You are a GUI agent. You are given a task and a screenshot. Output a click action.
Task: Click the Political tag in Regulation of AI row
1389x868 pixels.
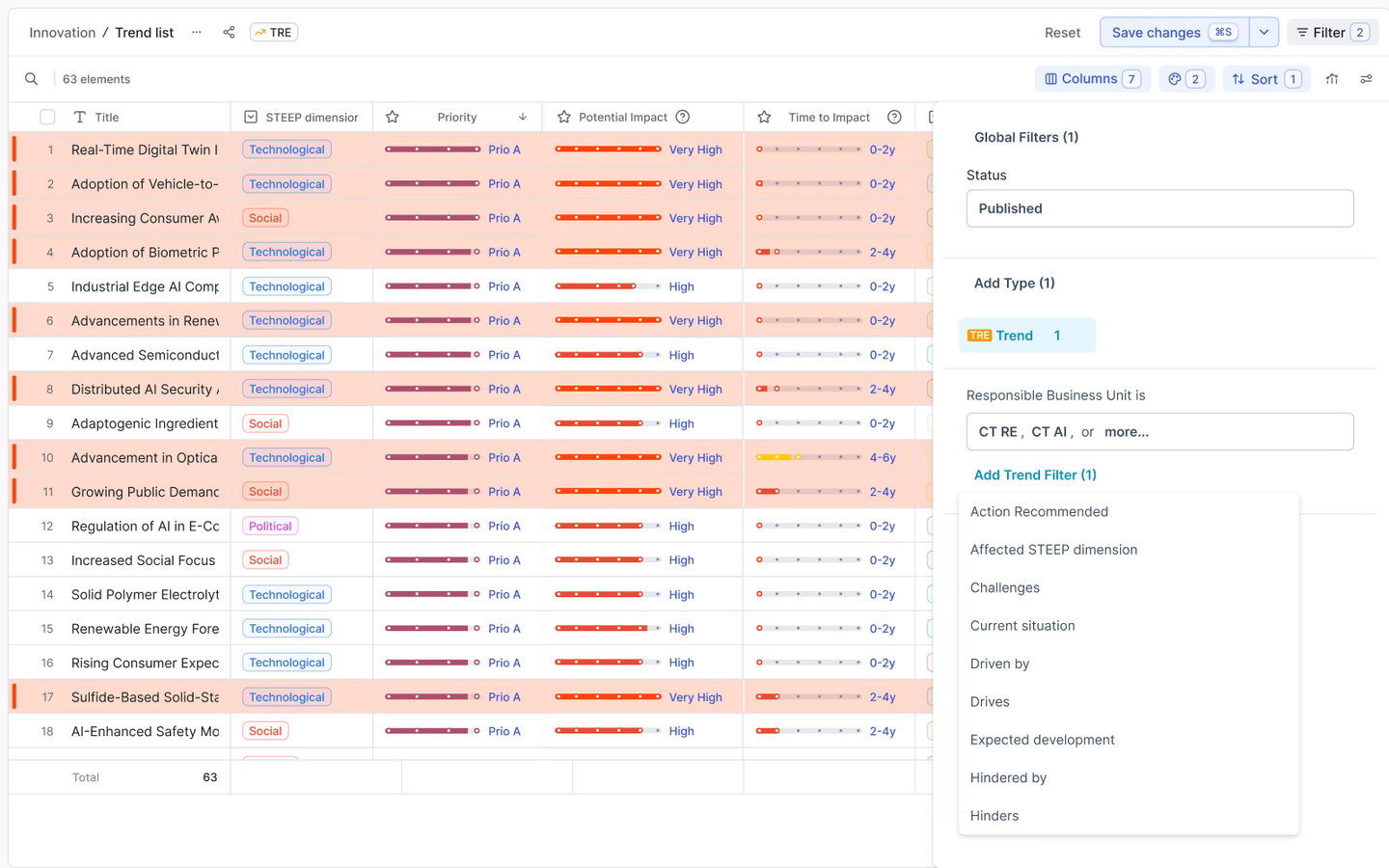pos(270,527)
